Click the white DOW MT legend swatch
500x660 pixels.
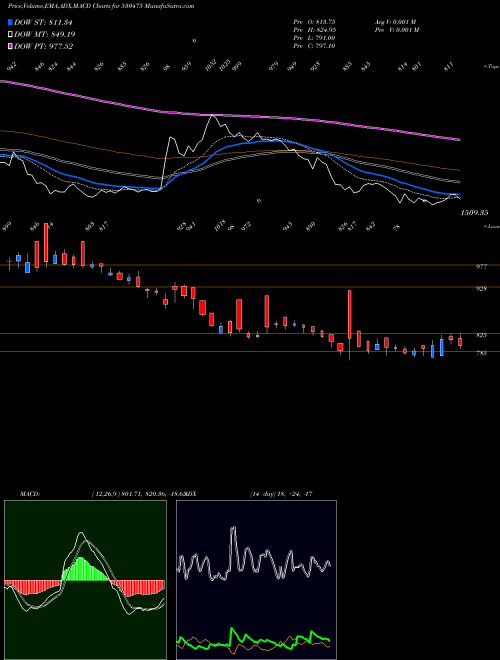(x=10, y=34)
